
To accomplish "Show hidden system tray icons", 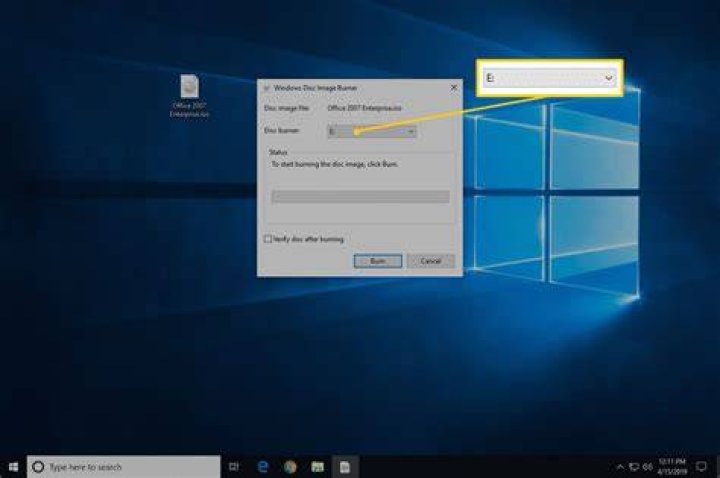I will pos(620,467).
